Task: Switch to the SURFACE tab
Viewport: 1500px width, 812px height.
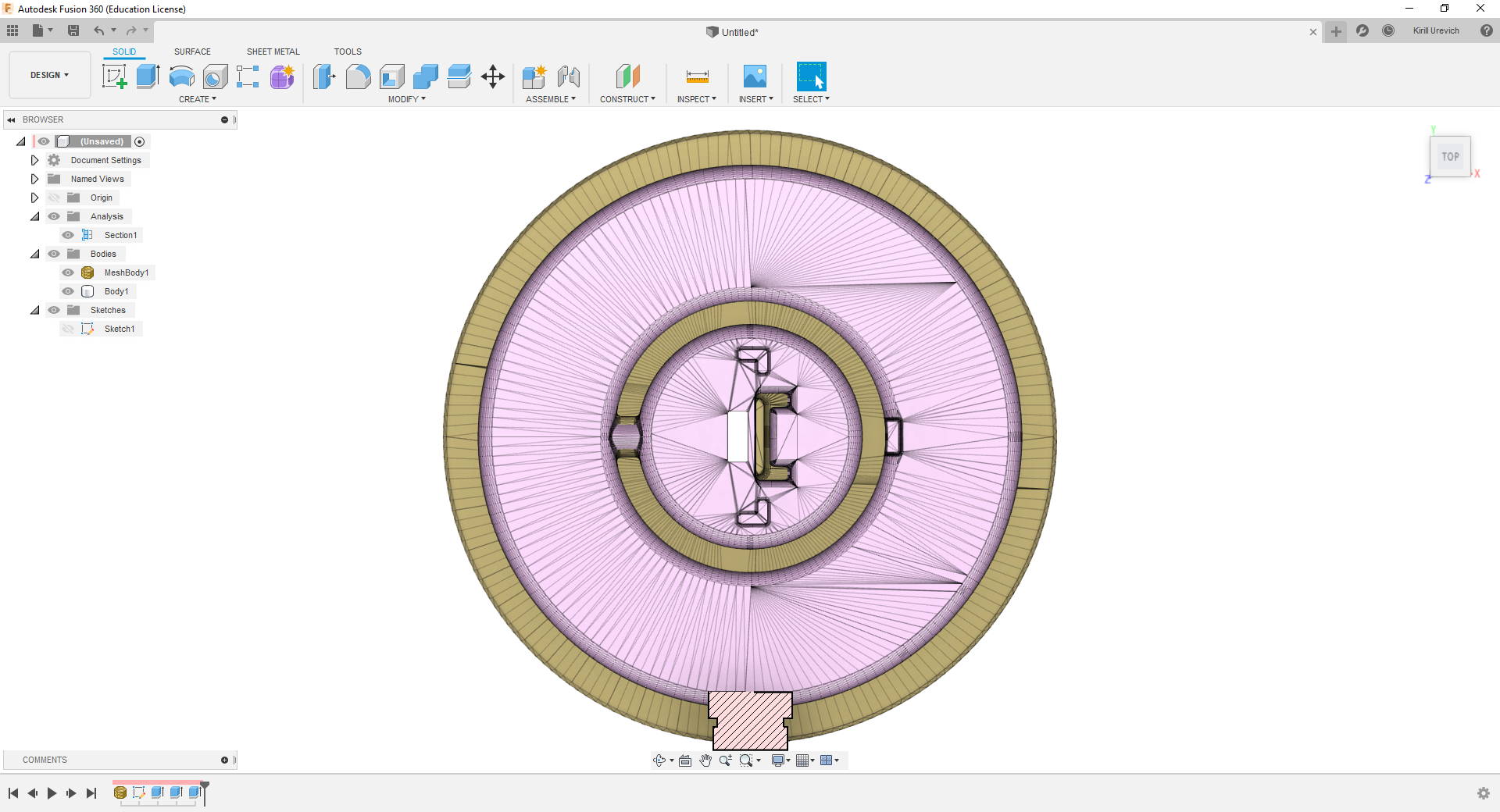Action: (192, 52)
